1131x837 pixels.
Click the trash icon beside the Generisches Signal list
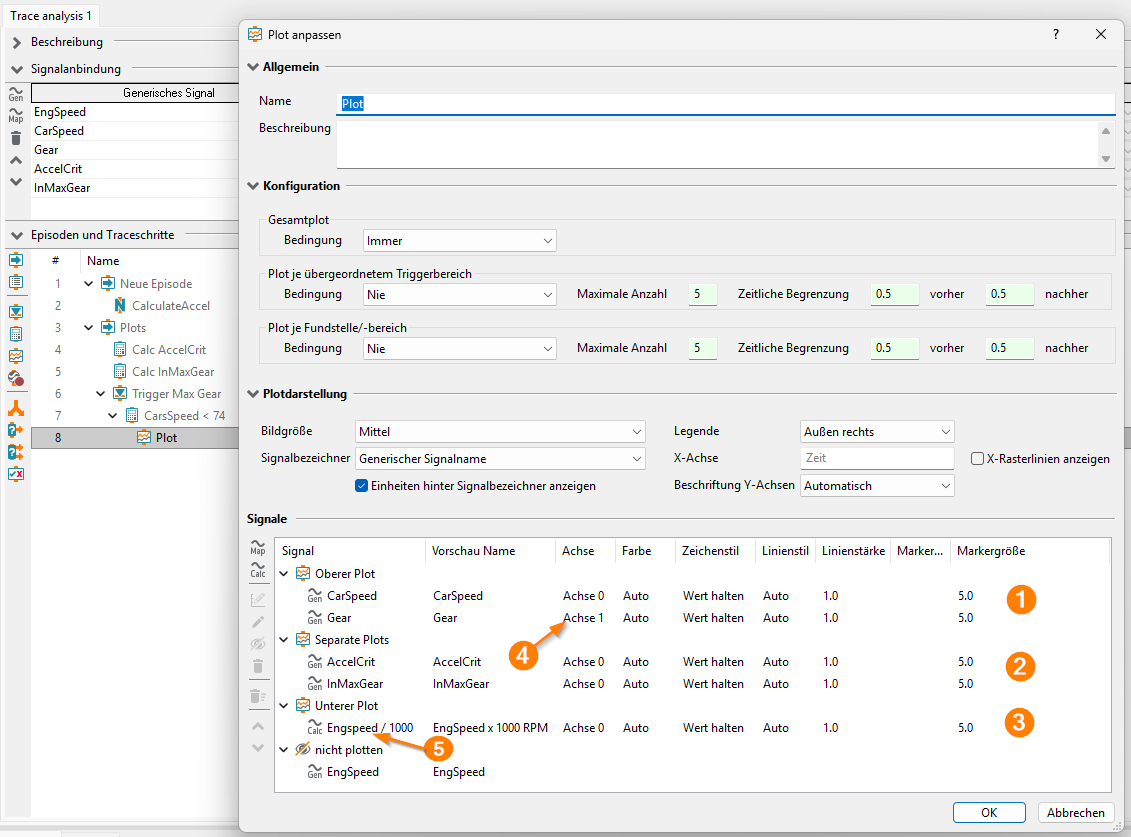(x=16, y=138)
